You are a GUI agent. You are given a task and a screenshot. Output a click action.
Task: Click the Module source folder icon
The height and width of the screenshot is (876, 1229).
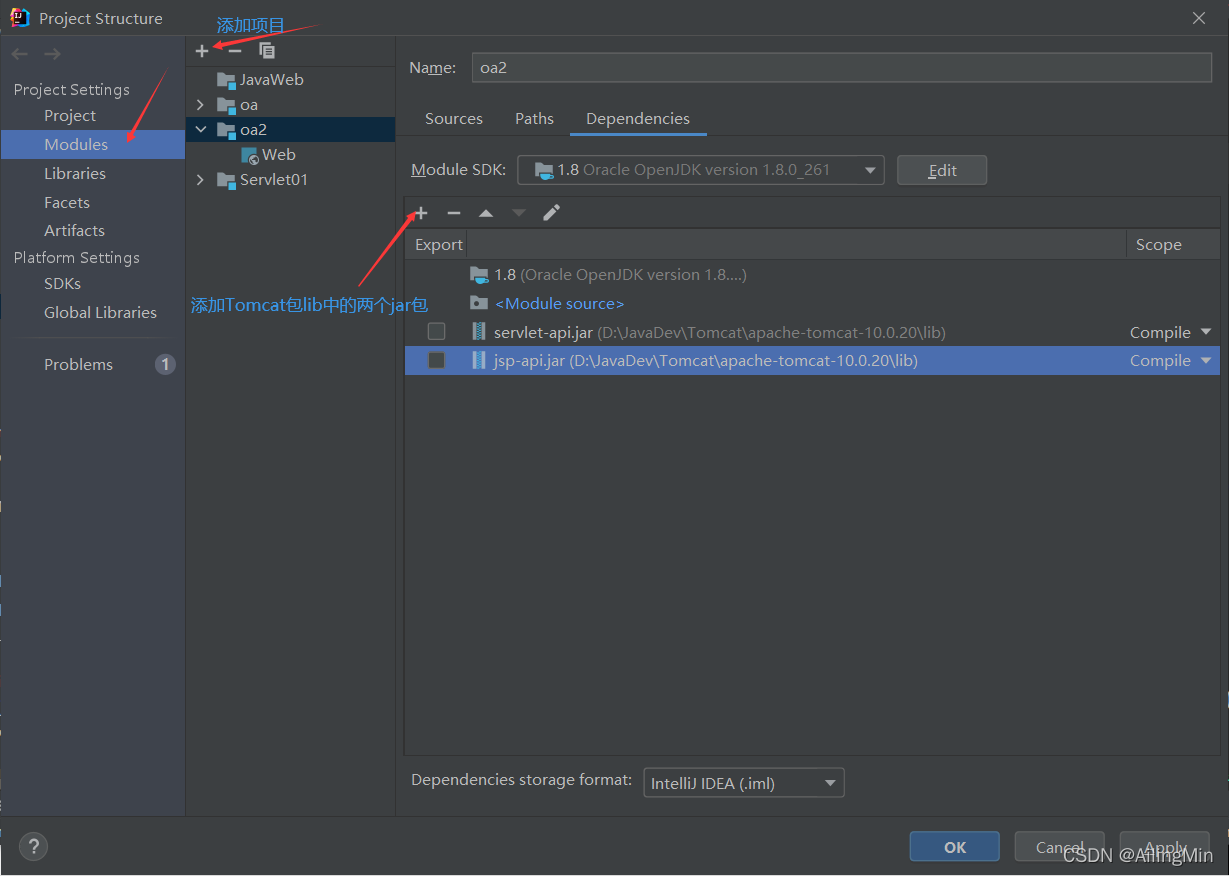coord(479,303)
